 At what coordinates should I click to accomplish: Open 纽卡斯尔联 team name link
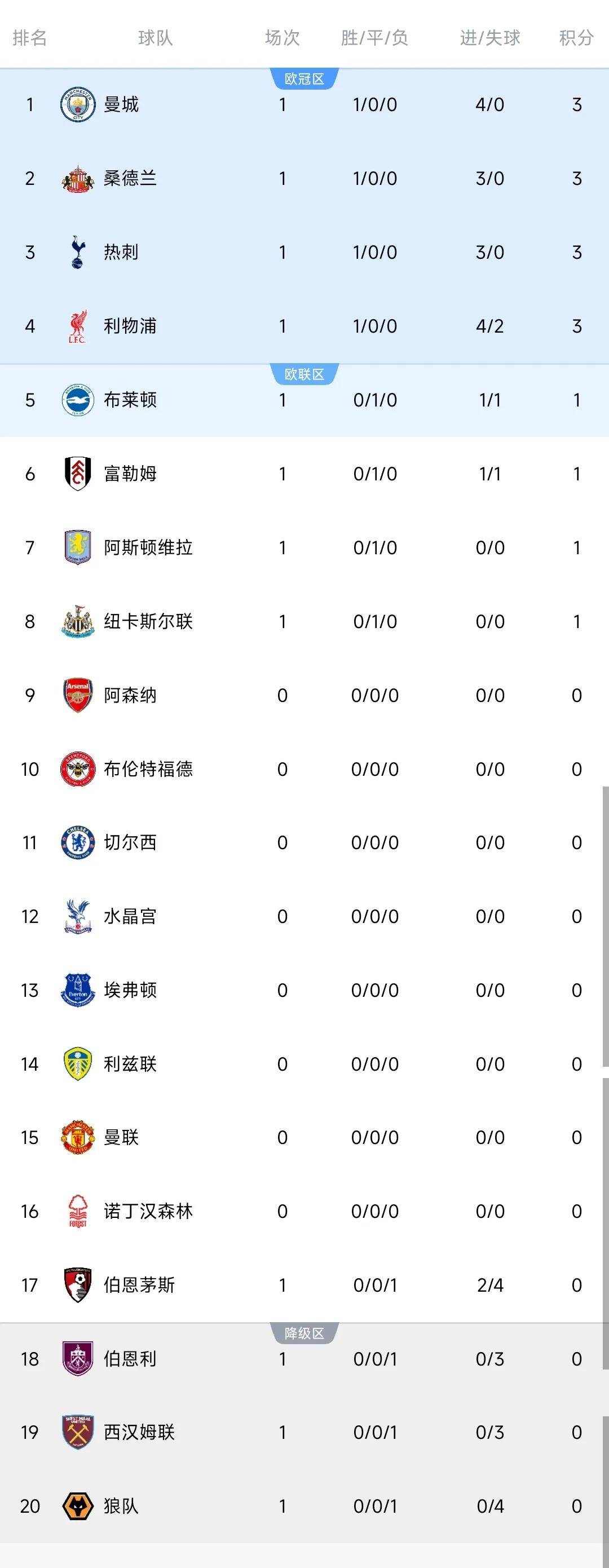point(148,621)
